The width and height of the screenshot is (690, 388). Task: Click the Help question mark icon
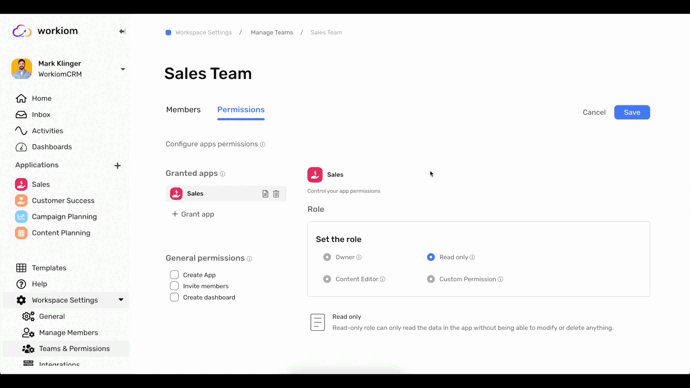pos(21,284)
